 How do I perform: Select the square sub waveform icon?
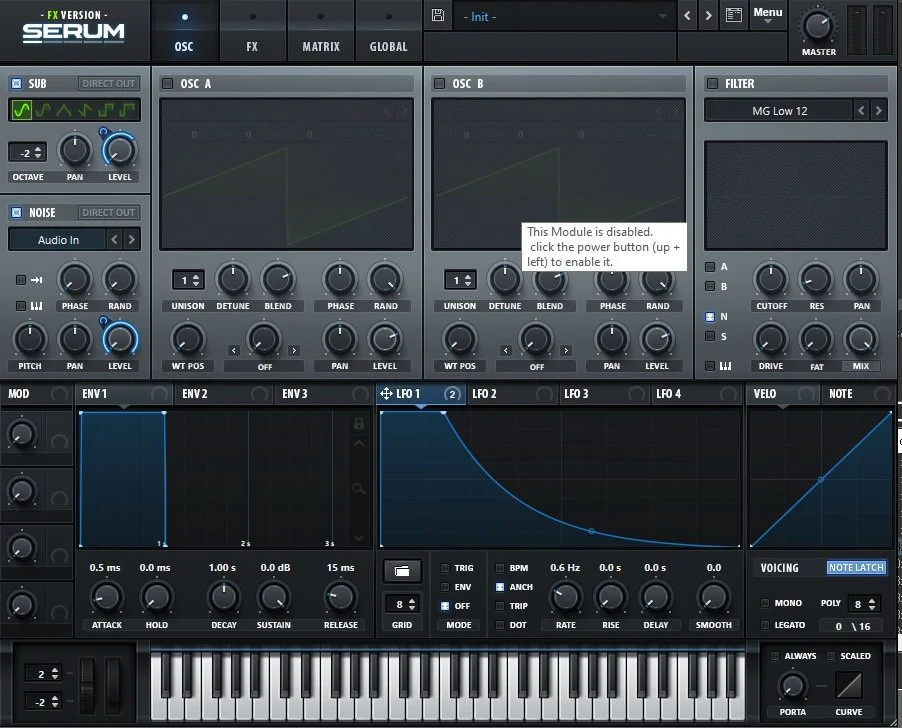[x=106, y=109]
